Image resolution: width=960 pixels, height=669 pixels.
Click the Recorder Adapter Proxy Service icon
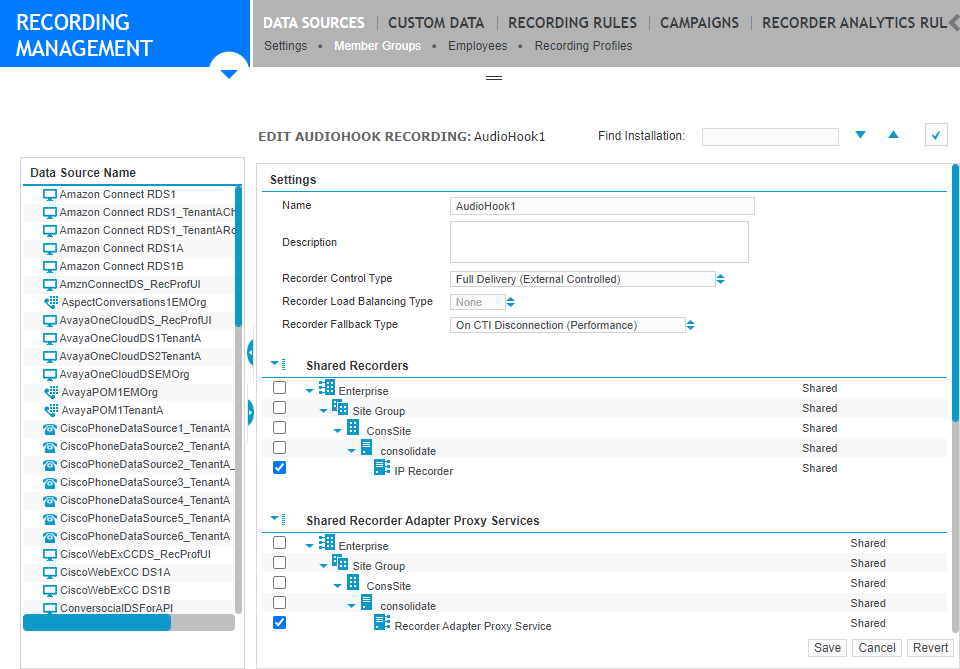pyautogui.click(x=381, y=624)
